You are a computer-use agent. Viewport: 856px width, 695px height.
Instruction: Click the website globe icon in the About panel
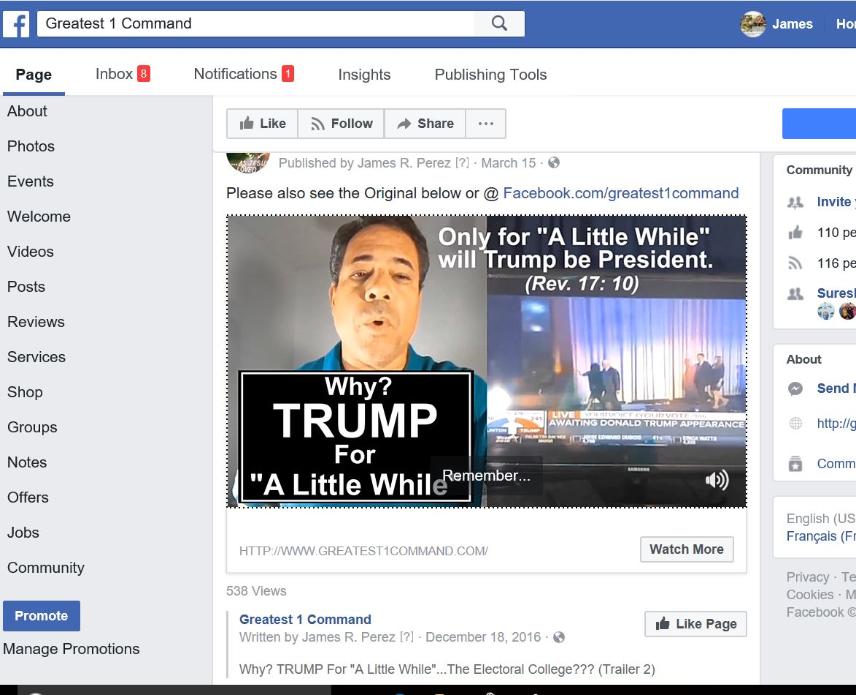[795, 423]
